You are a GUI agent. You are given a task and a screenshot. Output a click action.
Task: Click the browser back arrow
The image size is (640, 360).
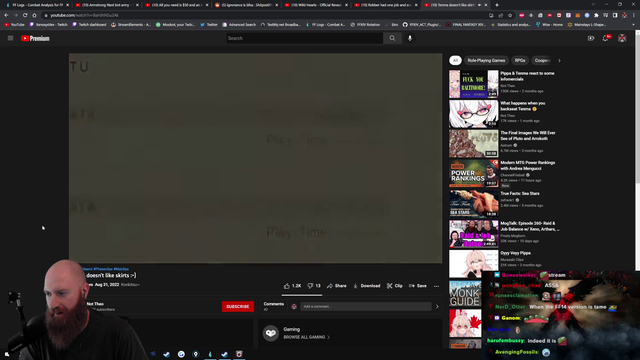[x=6, y=15]
